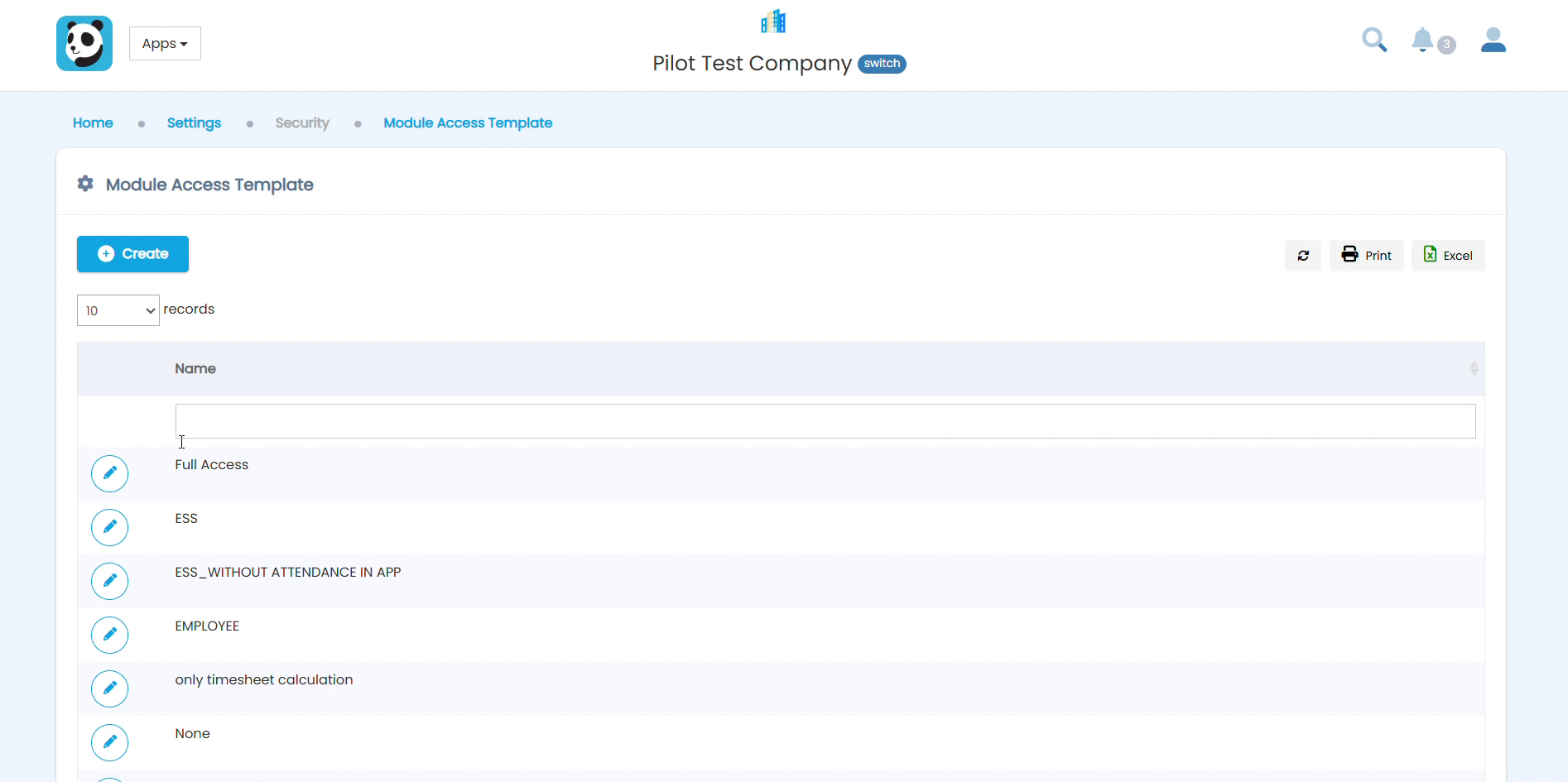This screenshot has height=782, width=1568.
Task: Open the notifications bell icon
Action: tap(1422, 40)
